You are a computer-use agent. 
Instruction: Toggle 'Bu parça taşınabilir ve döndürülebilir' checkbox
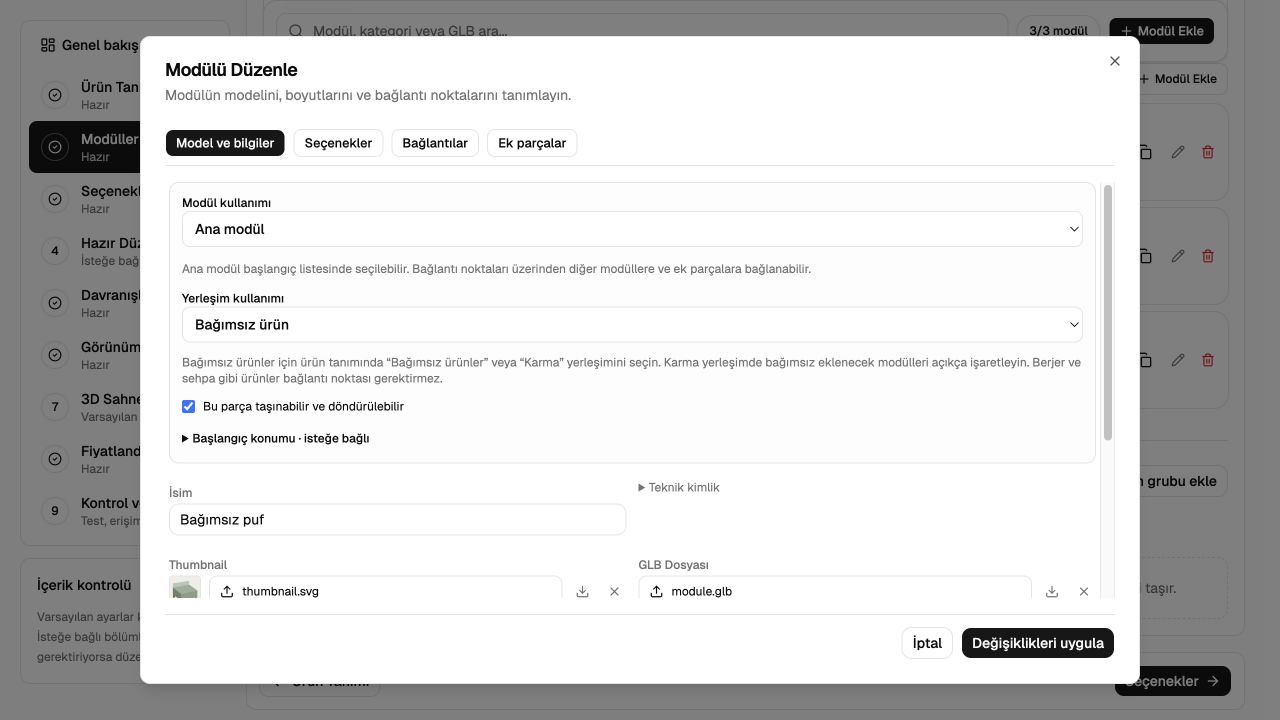(x=188, y=407)
